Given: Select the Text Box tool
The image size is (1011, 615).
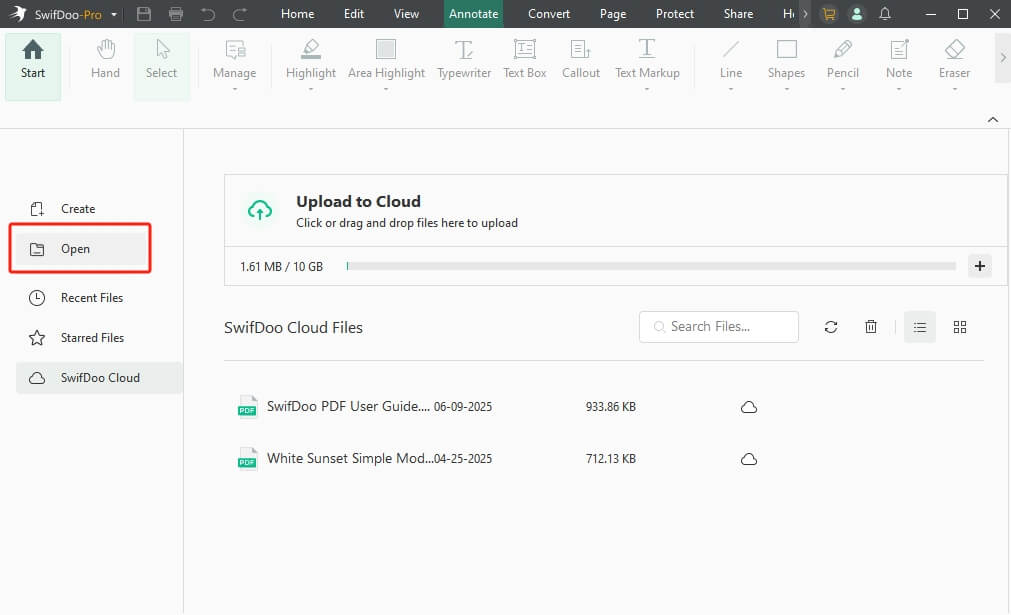Looking at the screenshot, I should pyautogui.click(x=525, y=59).
